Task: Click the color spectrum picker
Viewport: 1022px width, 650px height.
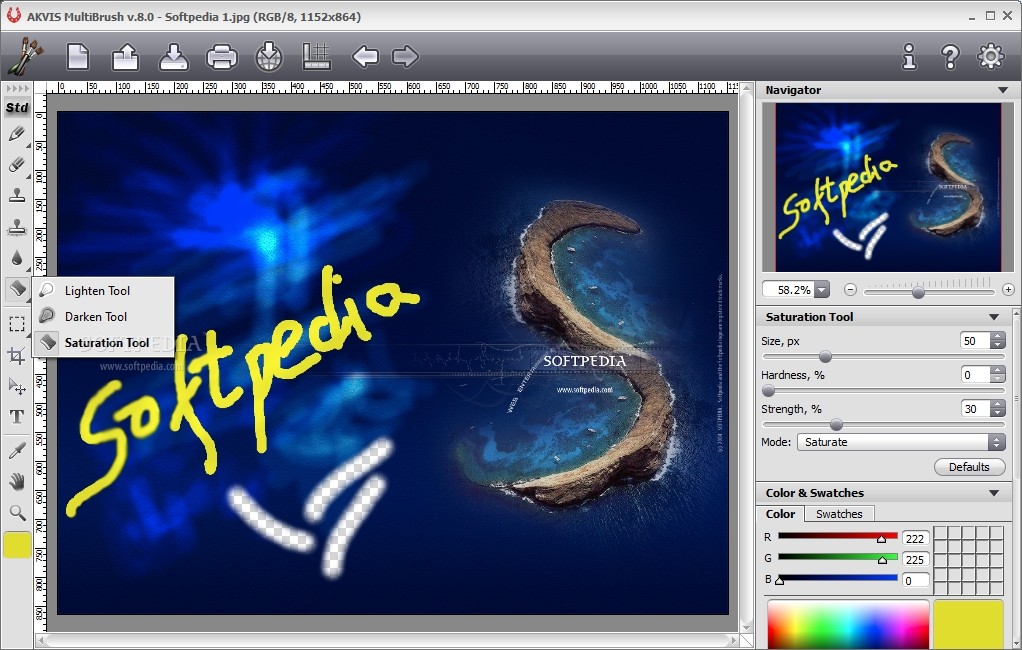Action: tap(848, 625)
